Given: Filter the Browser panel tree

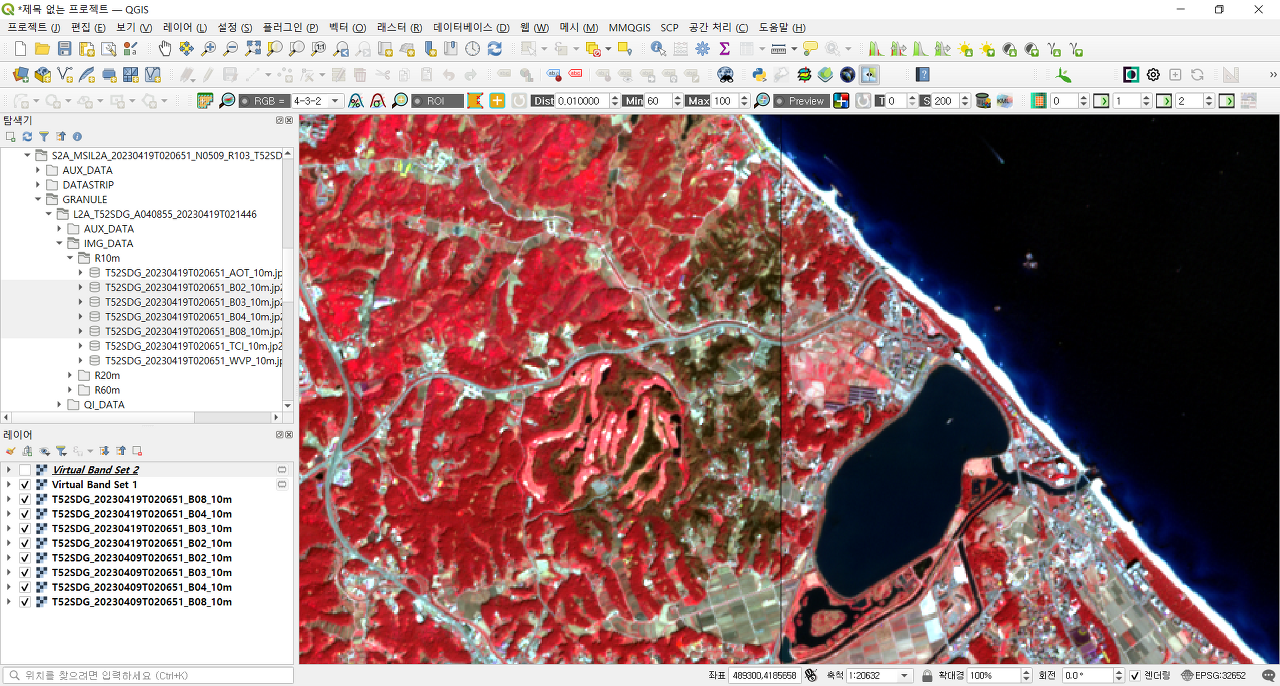Looking at the screenshot, I should (44, 136).
